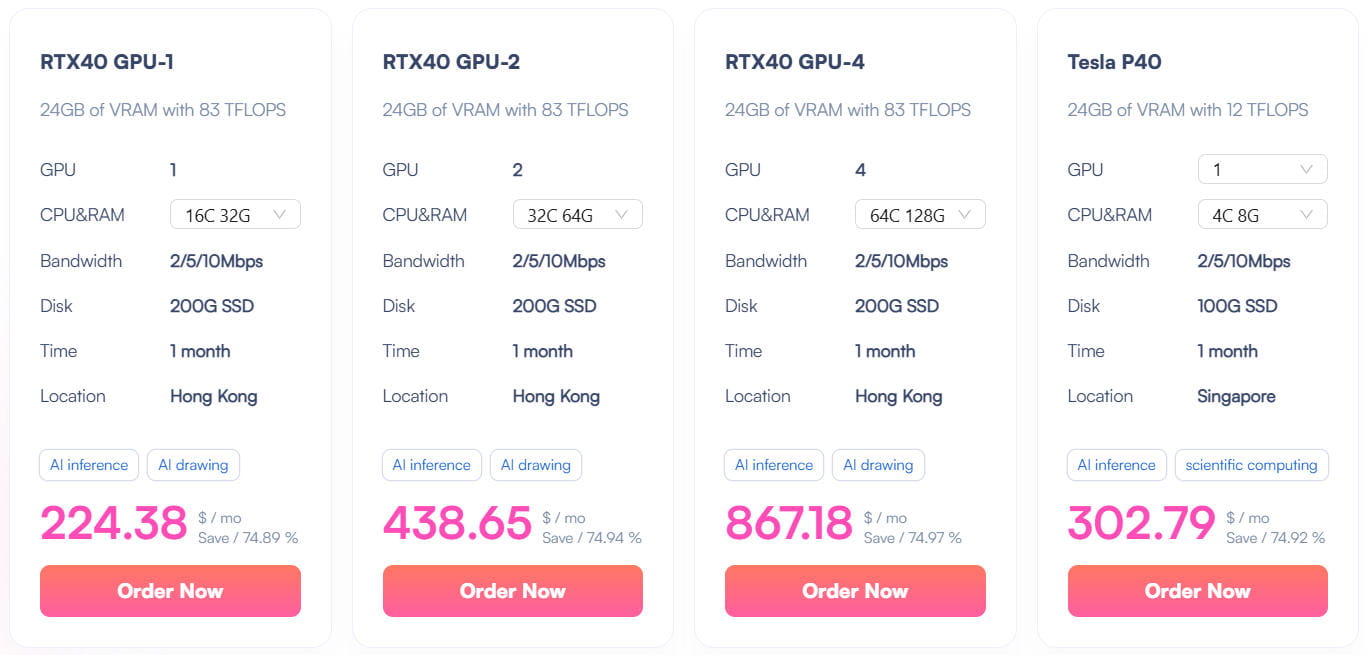1368x655 pixels.
Task: Click AI inference tag on RTX40 GPU-4
Action: coord(774,465)
